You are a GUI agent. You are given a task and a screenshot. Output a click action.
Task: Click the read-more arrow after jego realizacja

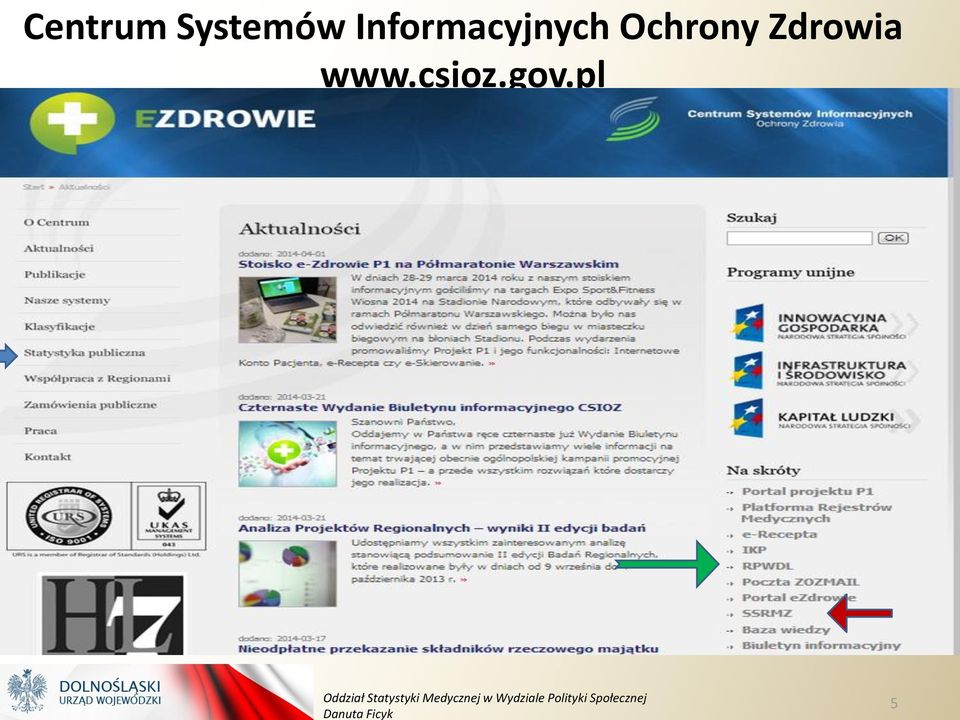(437, 483)
